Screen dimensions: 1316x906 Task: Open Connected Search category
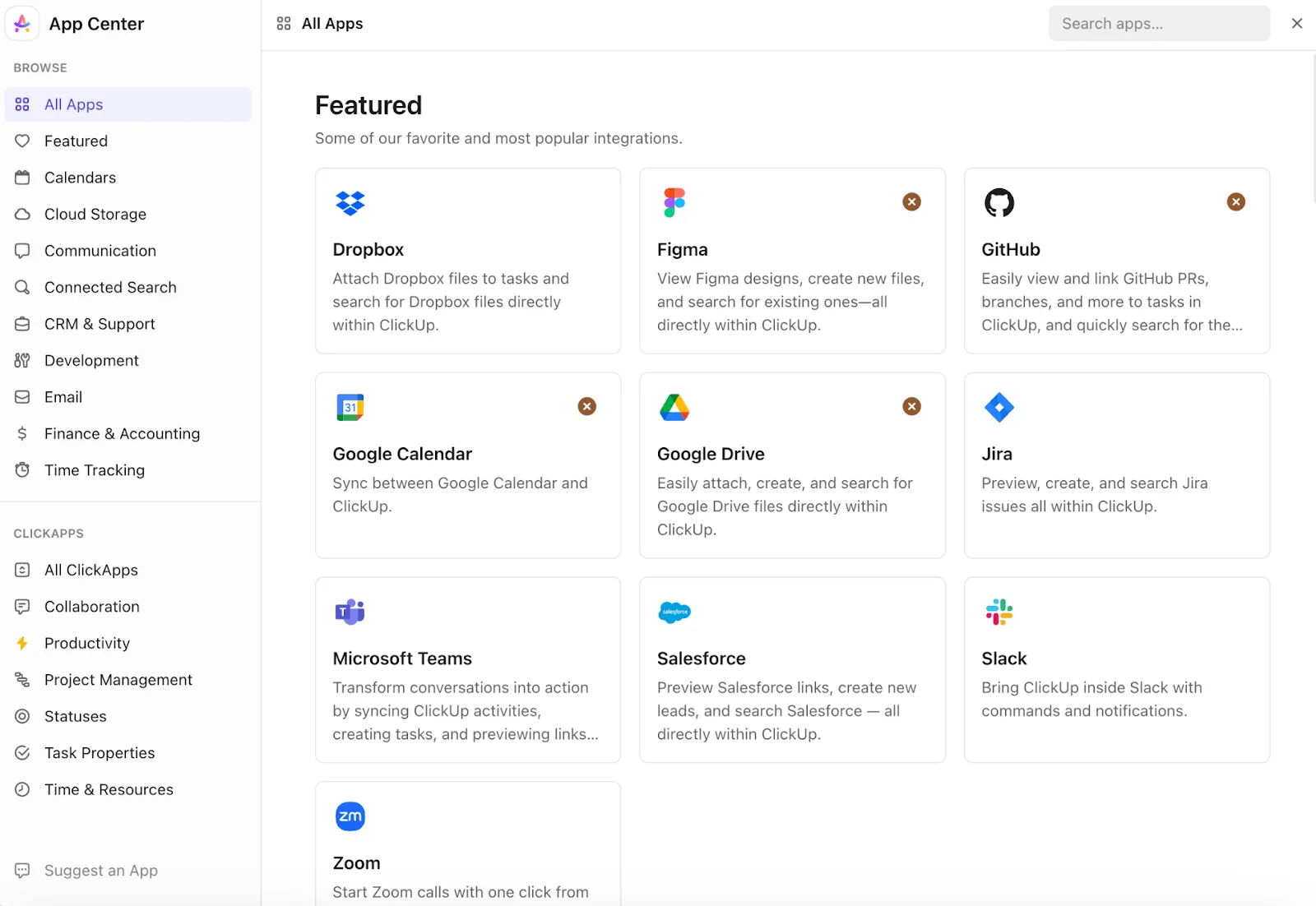point(128,288)
